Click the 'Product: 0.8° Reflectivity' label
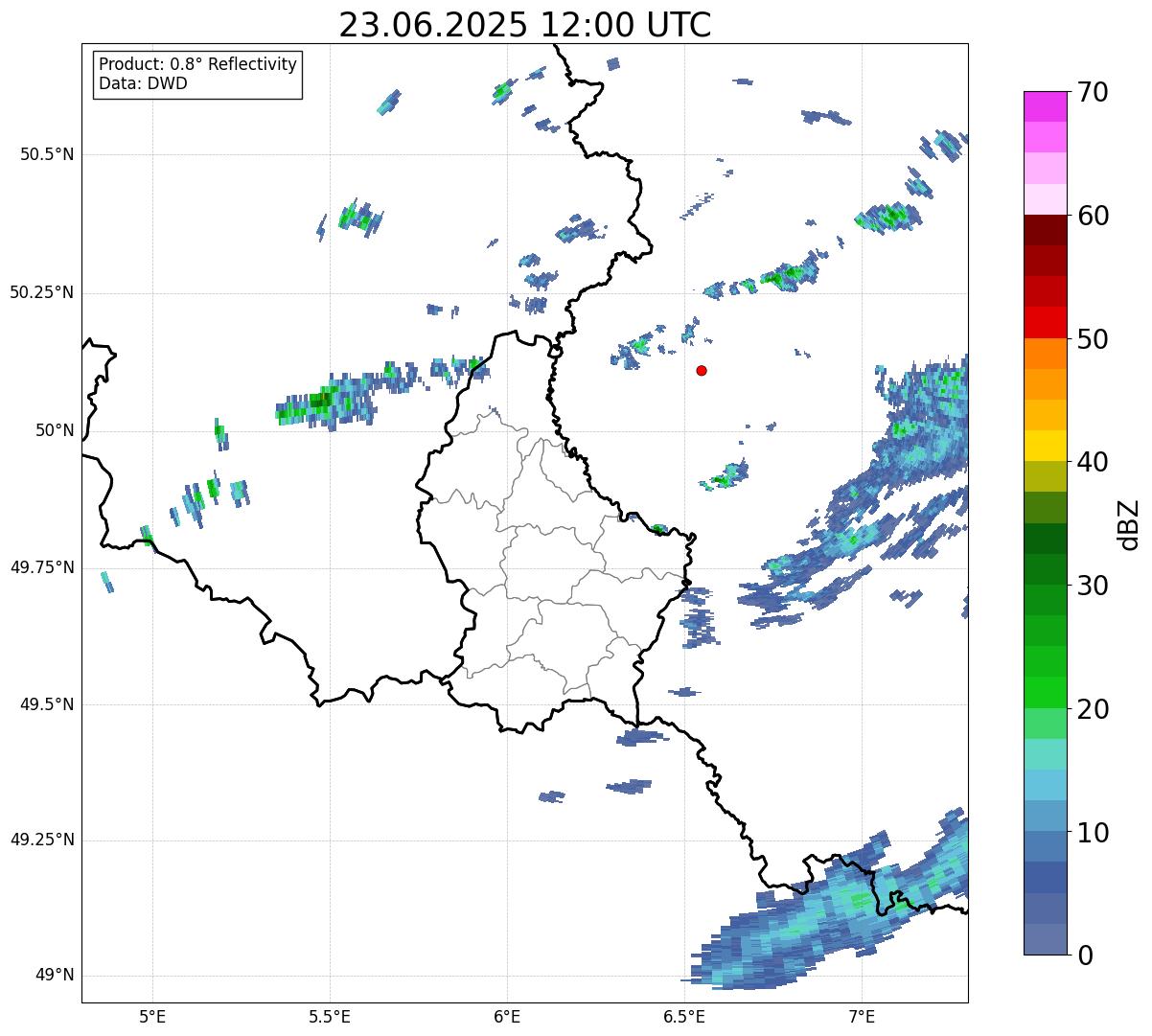Viewport: 1152px width, 1036px height. [x=198, y=64]
